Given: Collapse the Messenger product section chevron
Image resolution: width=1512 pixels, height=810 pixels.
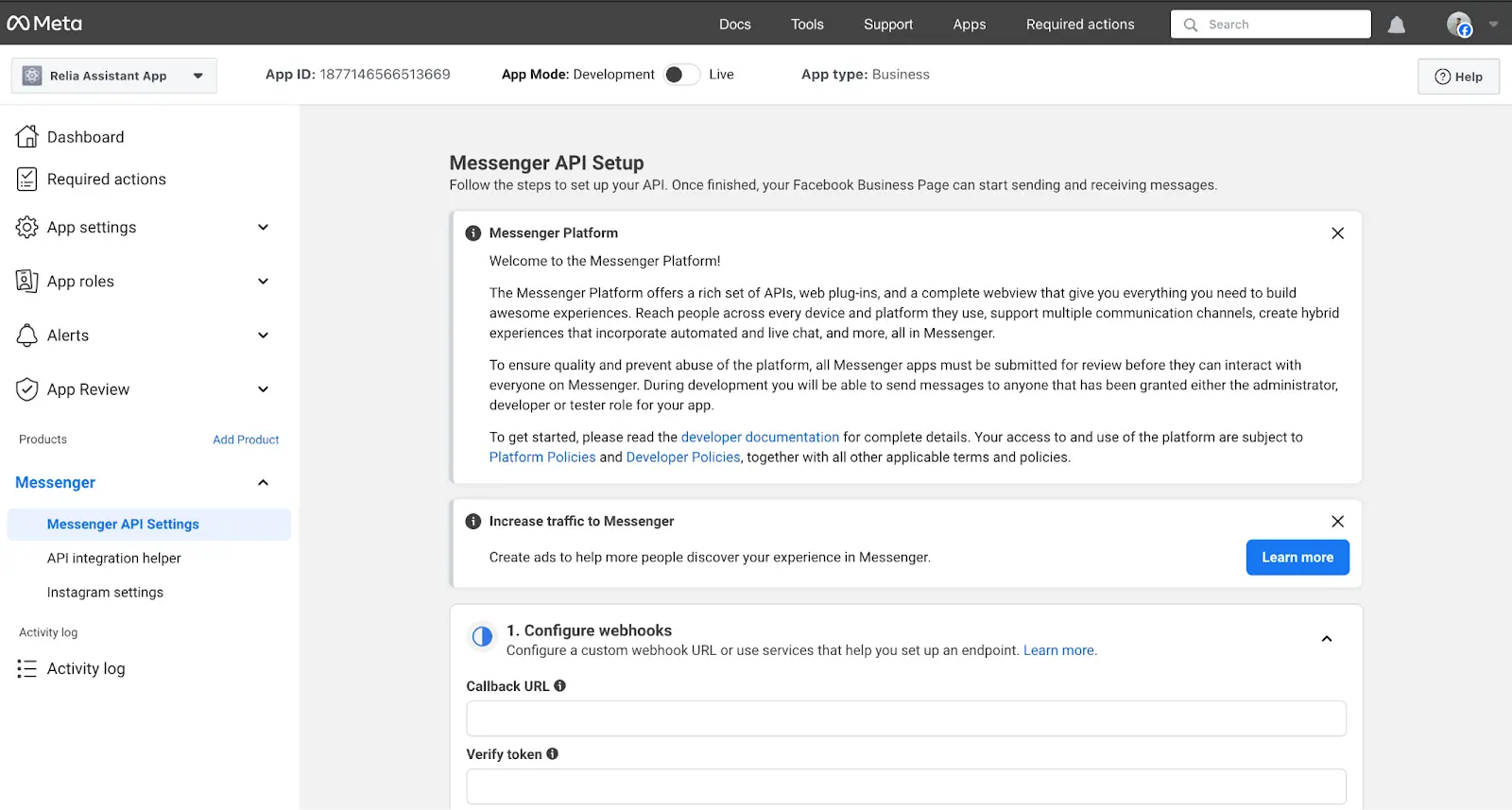Looking at the screenshot, I should 264,483.
